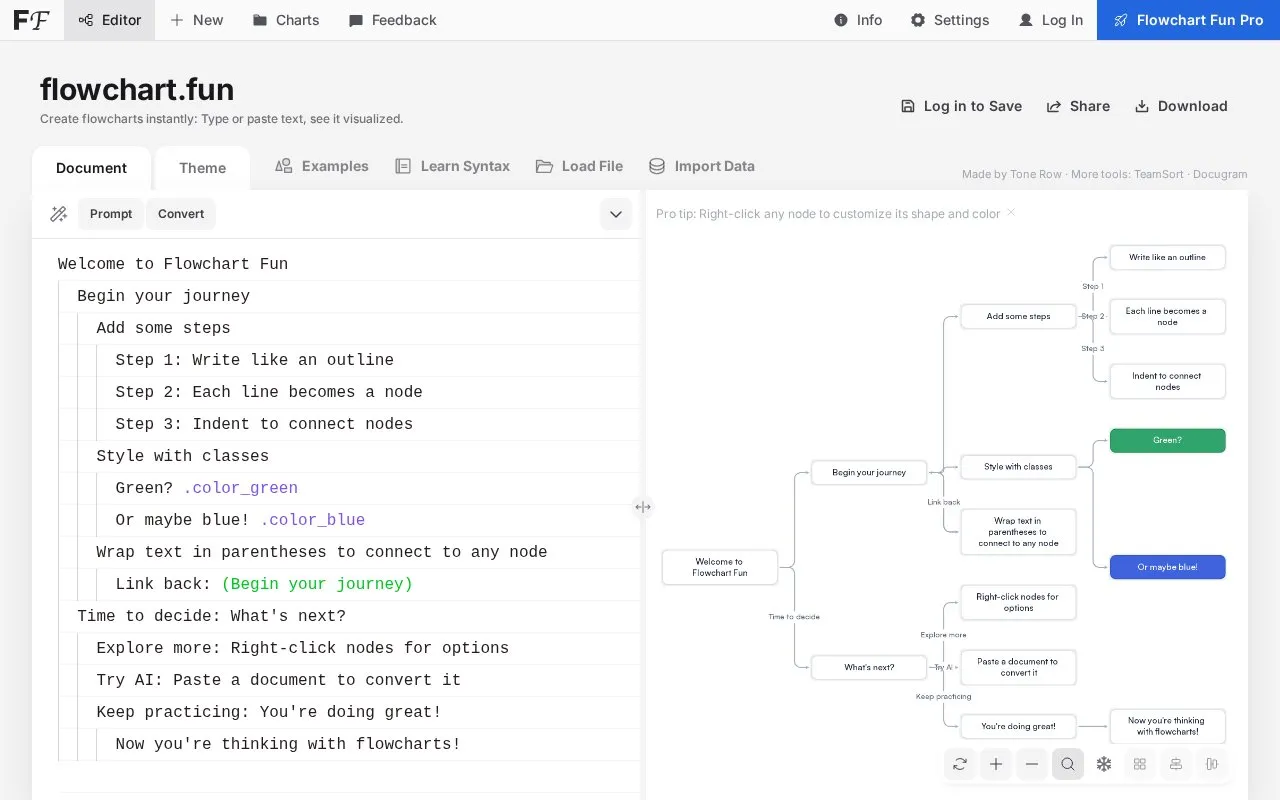Select the Document tab
This screenshot has width=1280, height=800.
click(91, 168)
